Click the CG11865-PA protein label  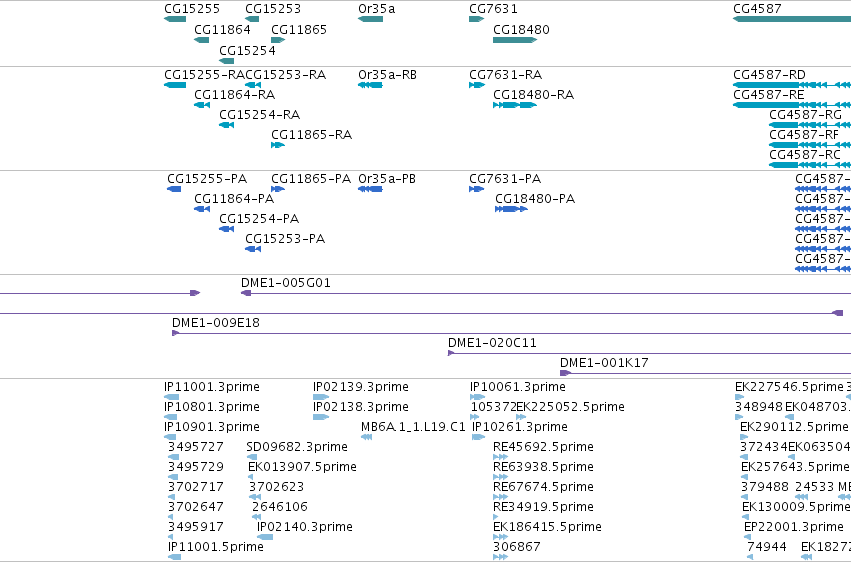coord(311,178)
